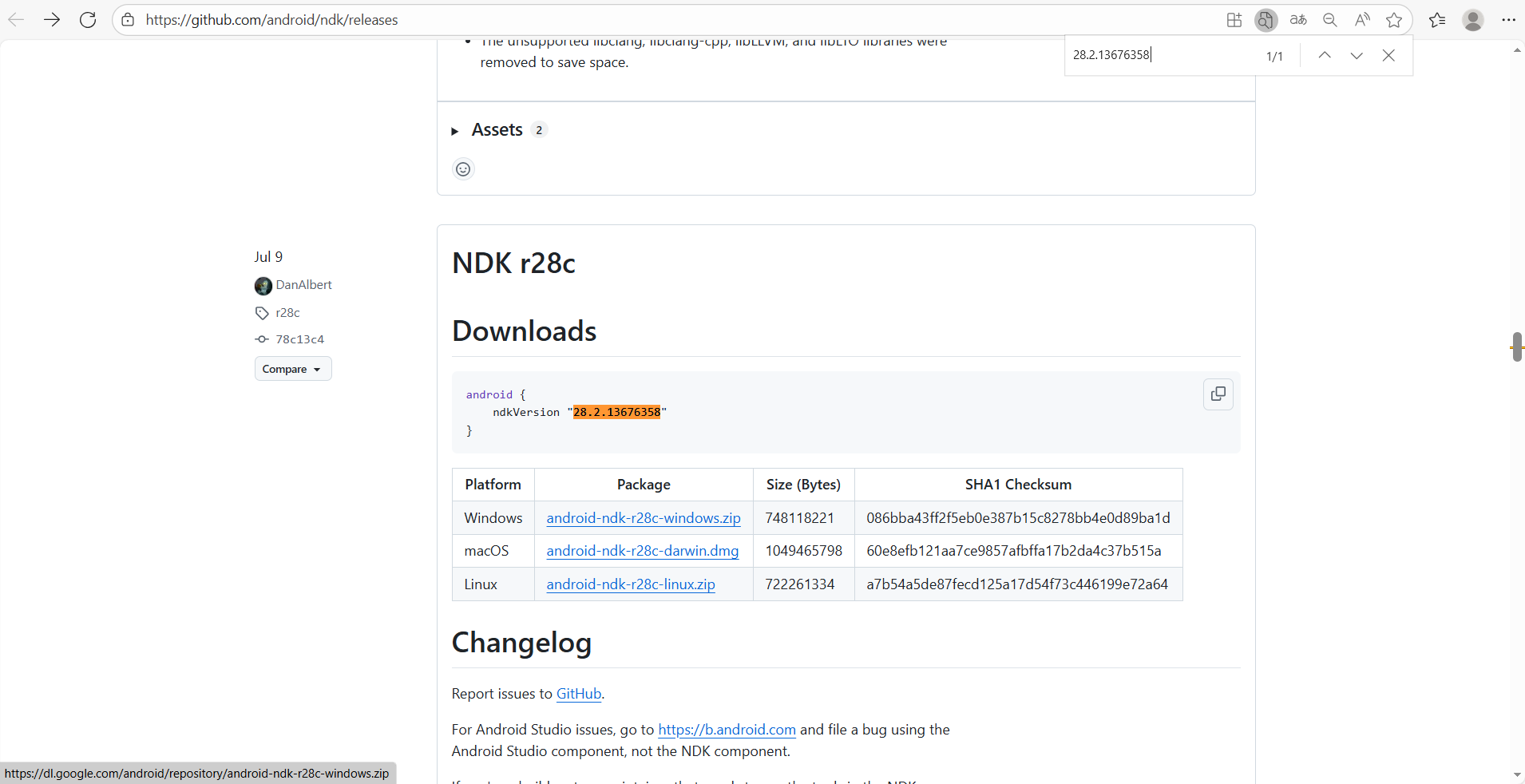The height and width of the screenshot is (784, 1525).
Task: View site information lock icon
Action: click(x=128, y=20)
